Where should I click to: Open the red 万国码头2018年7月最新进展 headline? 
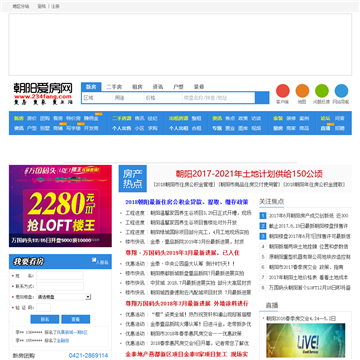(187, 303)
